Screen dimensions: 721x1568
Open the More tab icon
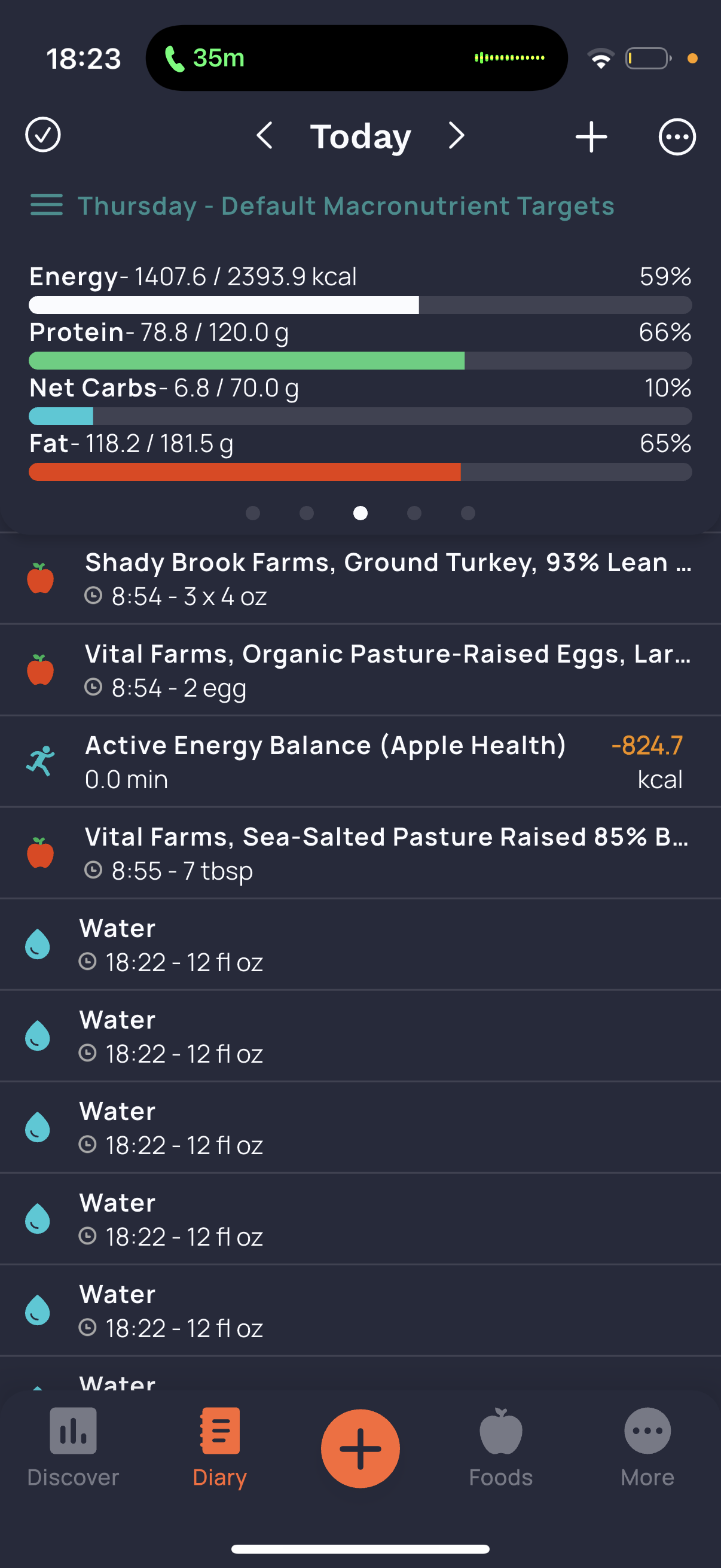tap(647, 1430)
